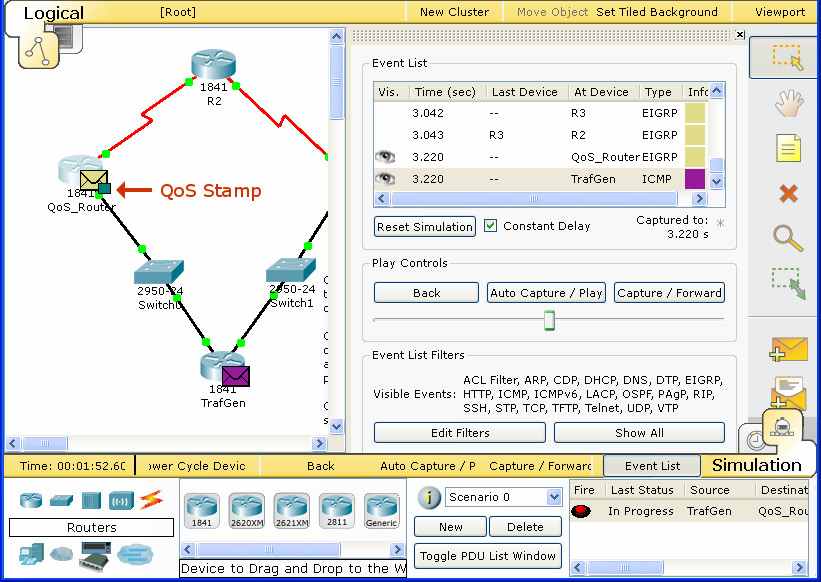Click Power Cycle Devices in bottom bar
This screenshot has width=821, height=582.
(197, 465)
